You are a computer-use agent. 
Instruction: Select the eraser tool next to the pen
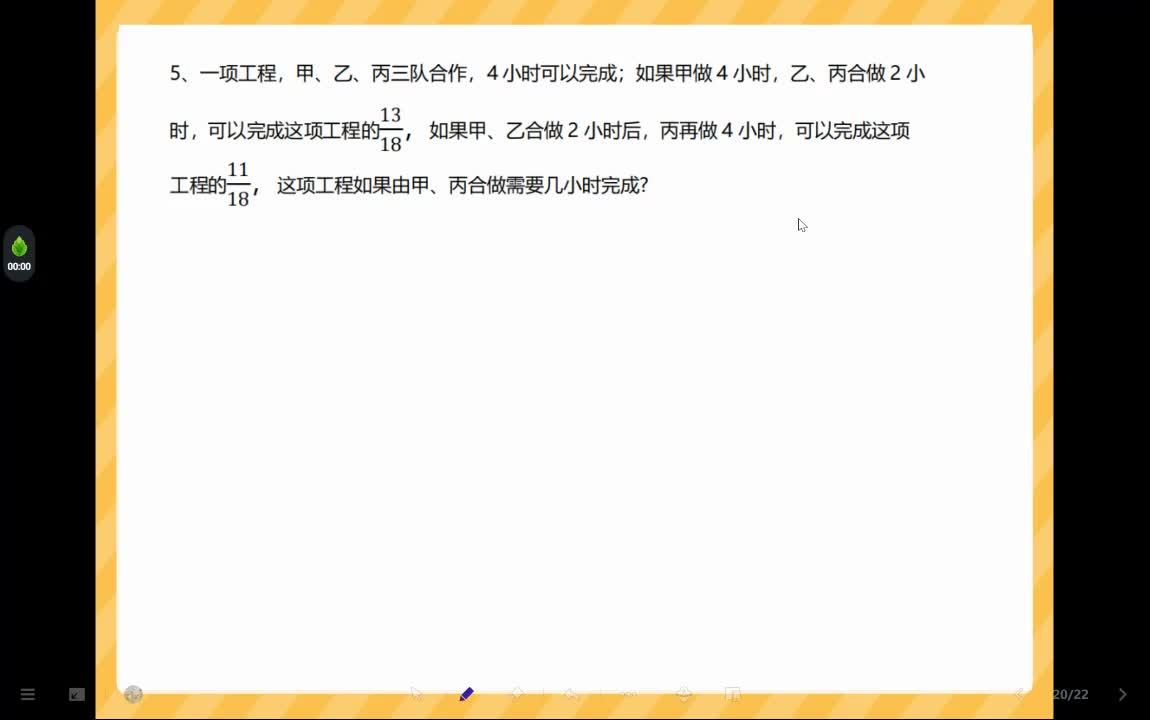(x=517, y=694)
